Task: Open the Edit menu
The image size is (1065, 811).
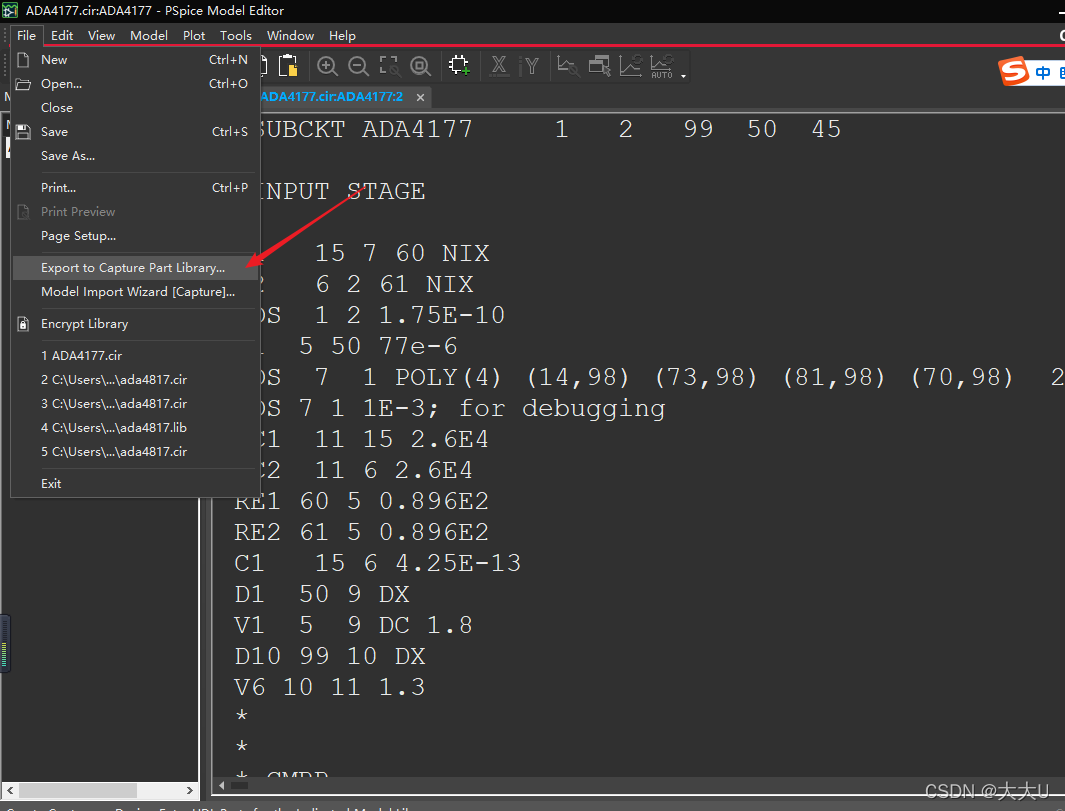Action: pos(62,35)
